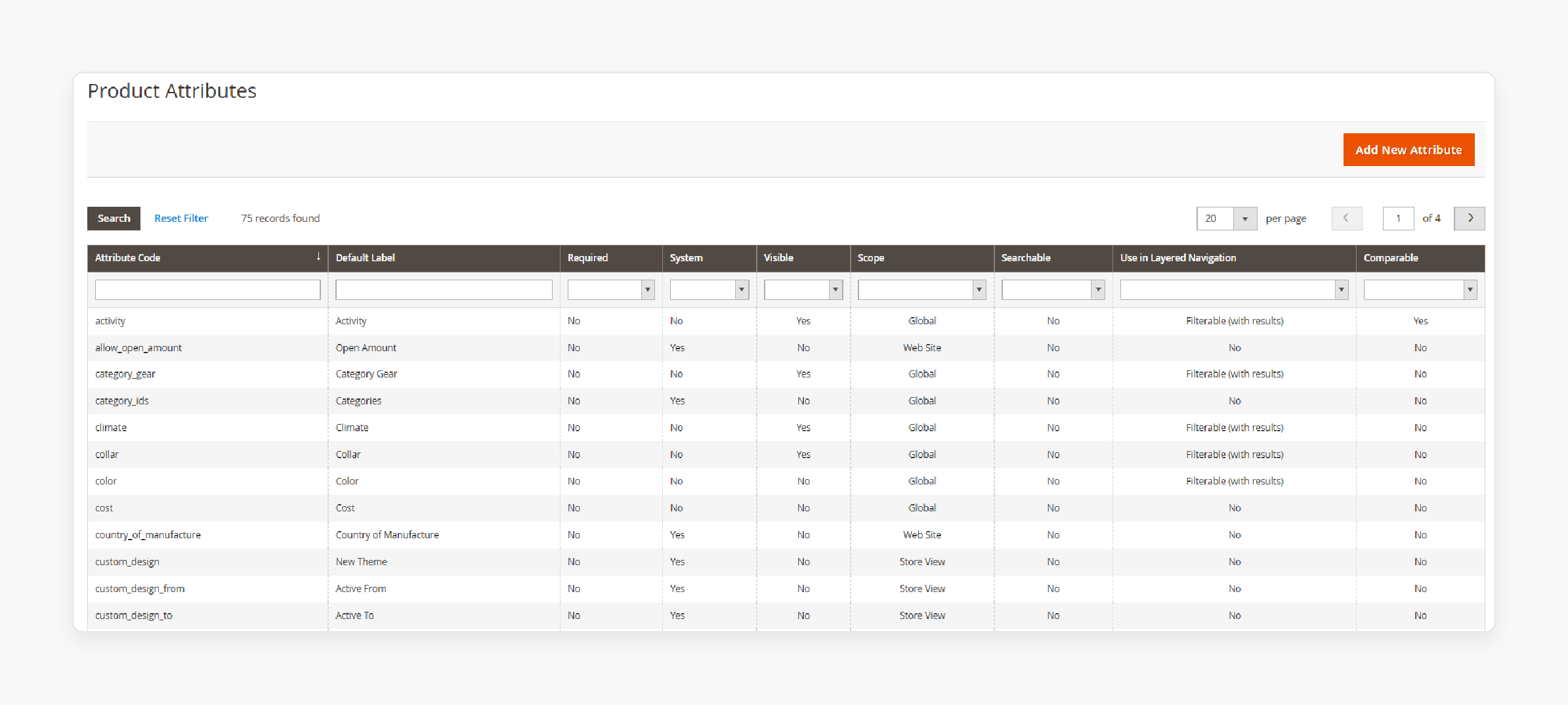Open the Required filter dropdown
The image size is (1568, 705).
tap(611, 289)
